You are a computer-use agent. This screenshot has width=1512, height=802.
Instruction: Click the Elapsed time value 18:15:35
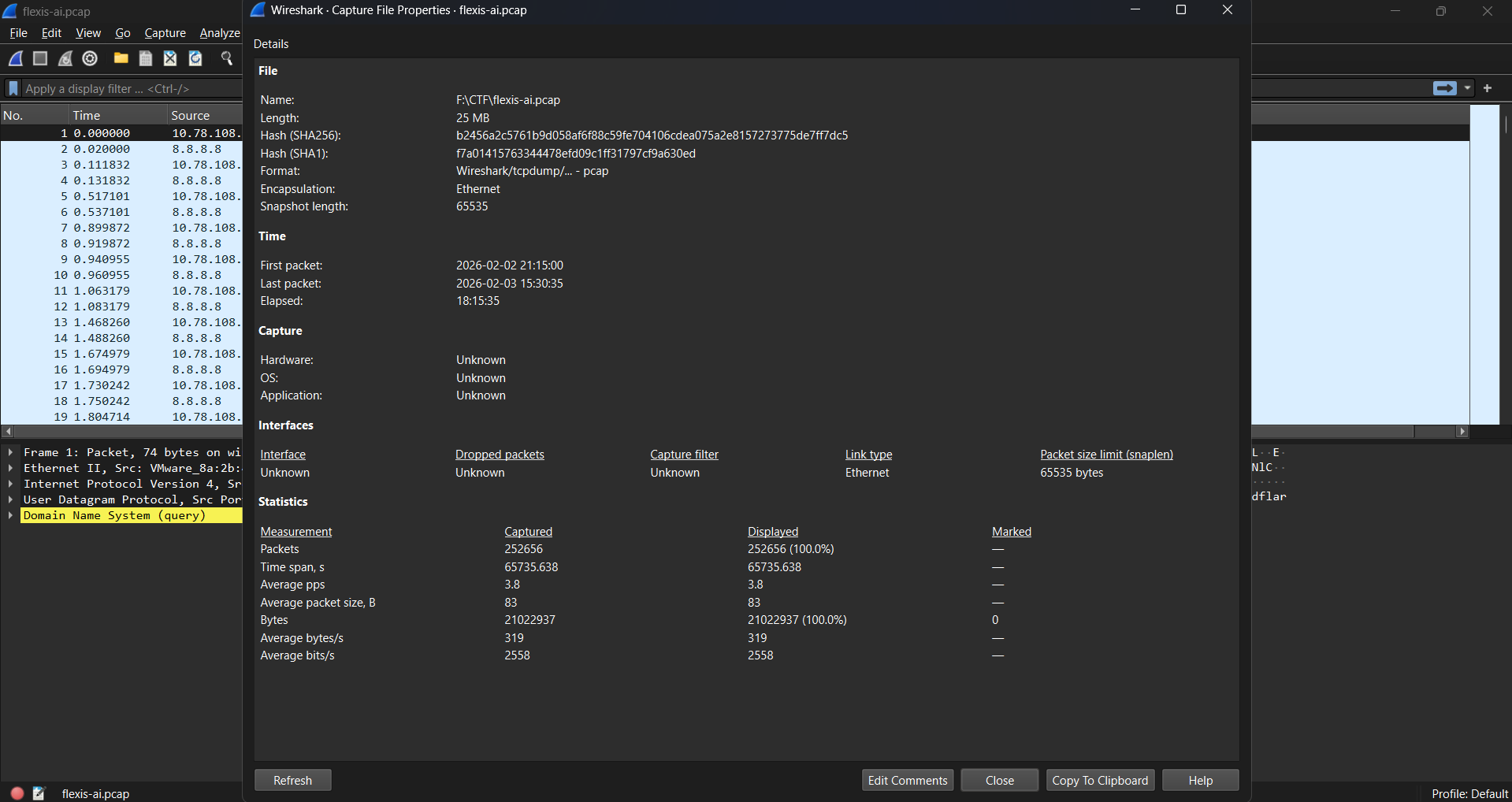coord(477,301)
